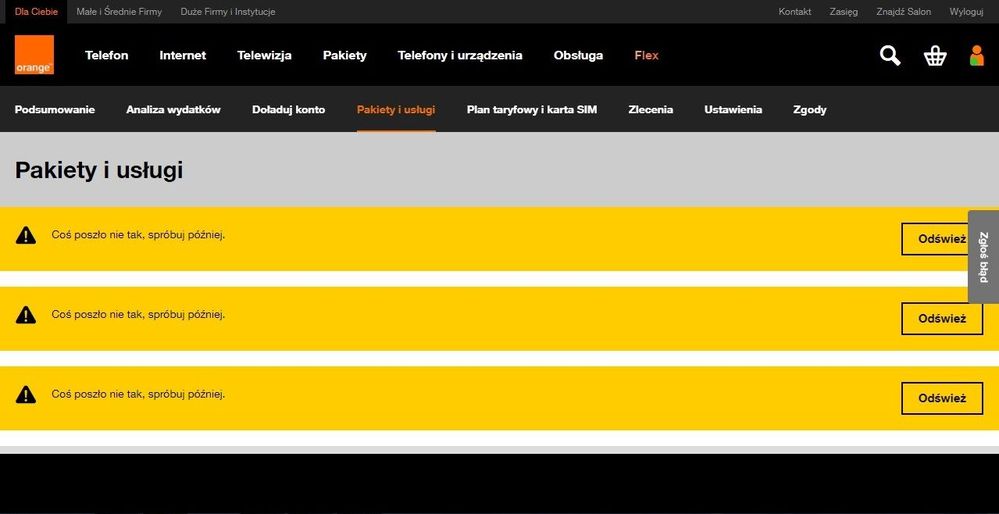Open the Telefon menu
Image resolution: width=999 pixels, height=514 pixels.
click(x=106, y=56)
